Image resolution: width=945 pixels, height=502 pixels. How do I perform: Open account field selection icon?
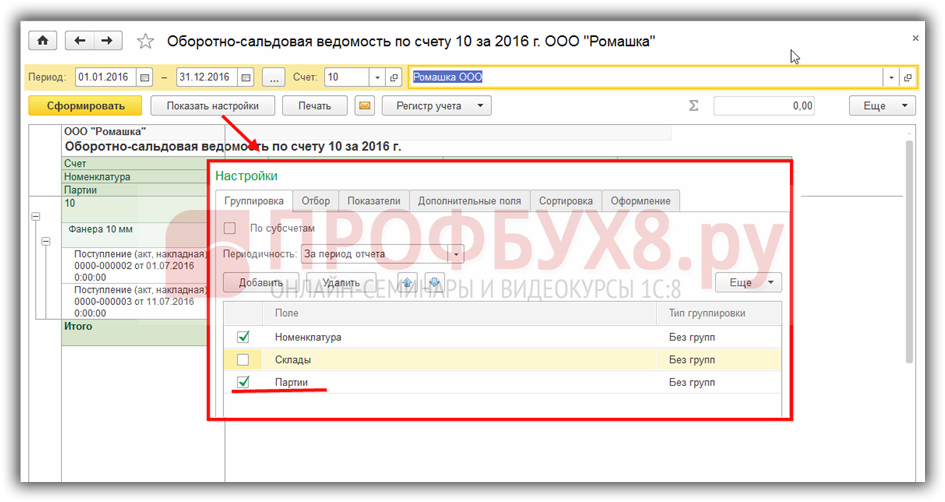tap(394, 78)
